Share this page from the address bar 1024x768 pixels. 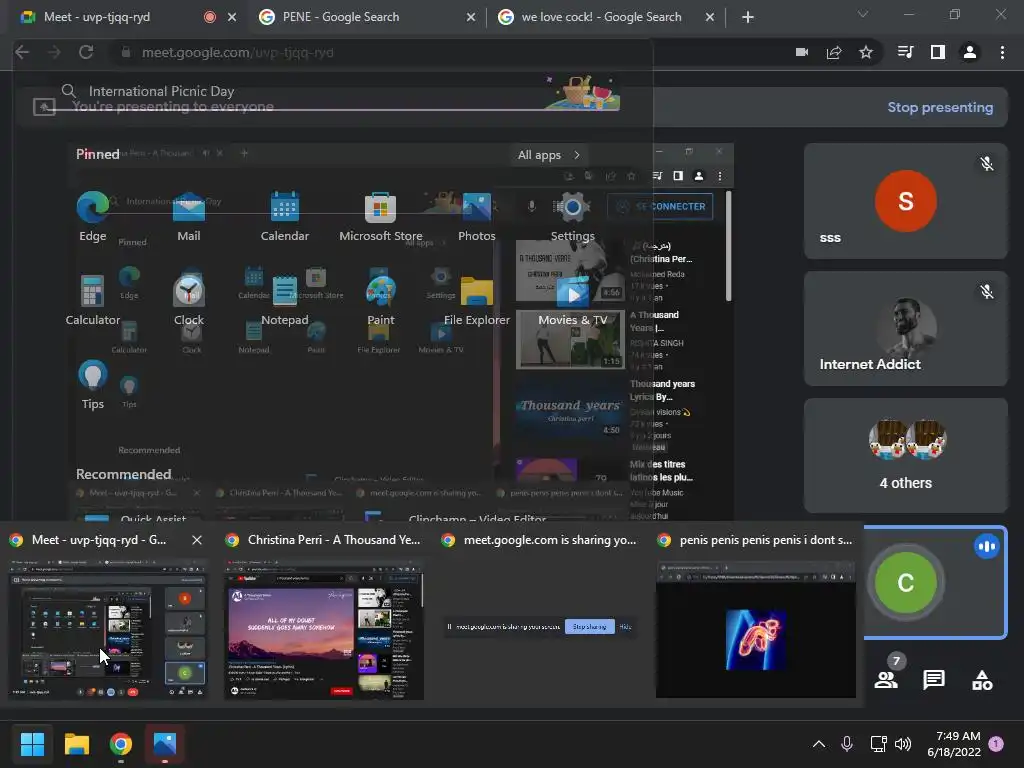coord(834,52)
